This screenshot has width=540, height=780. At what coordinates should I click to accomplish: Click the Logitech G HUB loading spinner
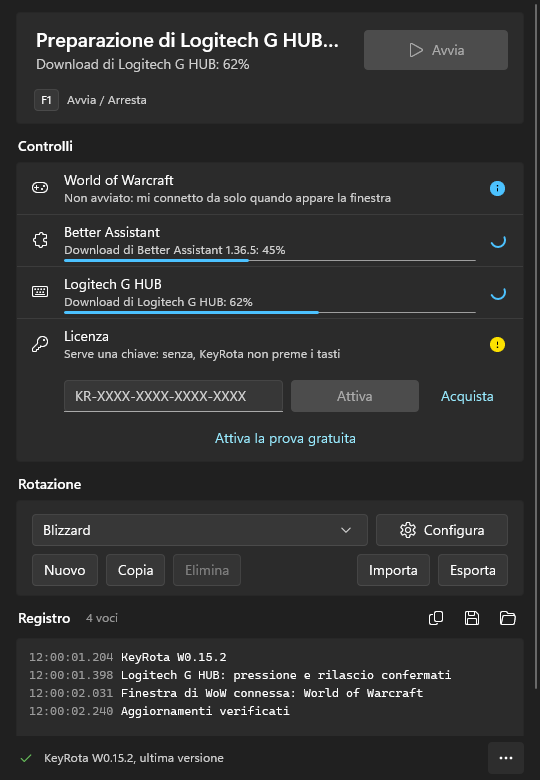(498, 292)
